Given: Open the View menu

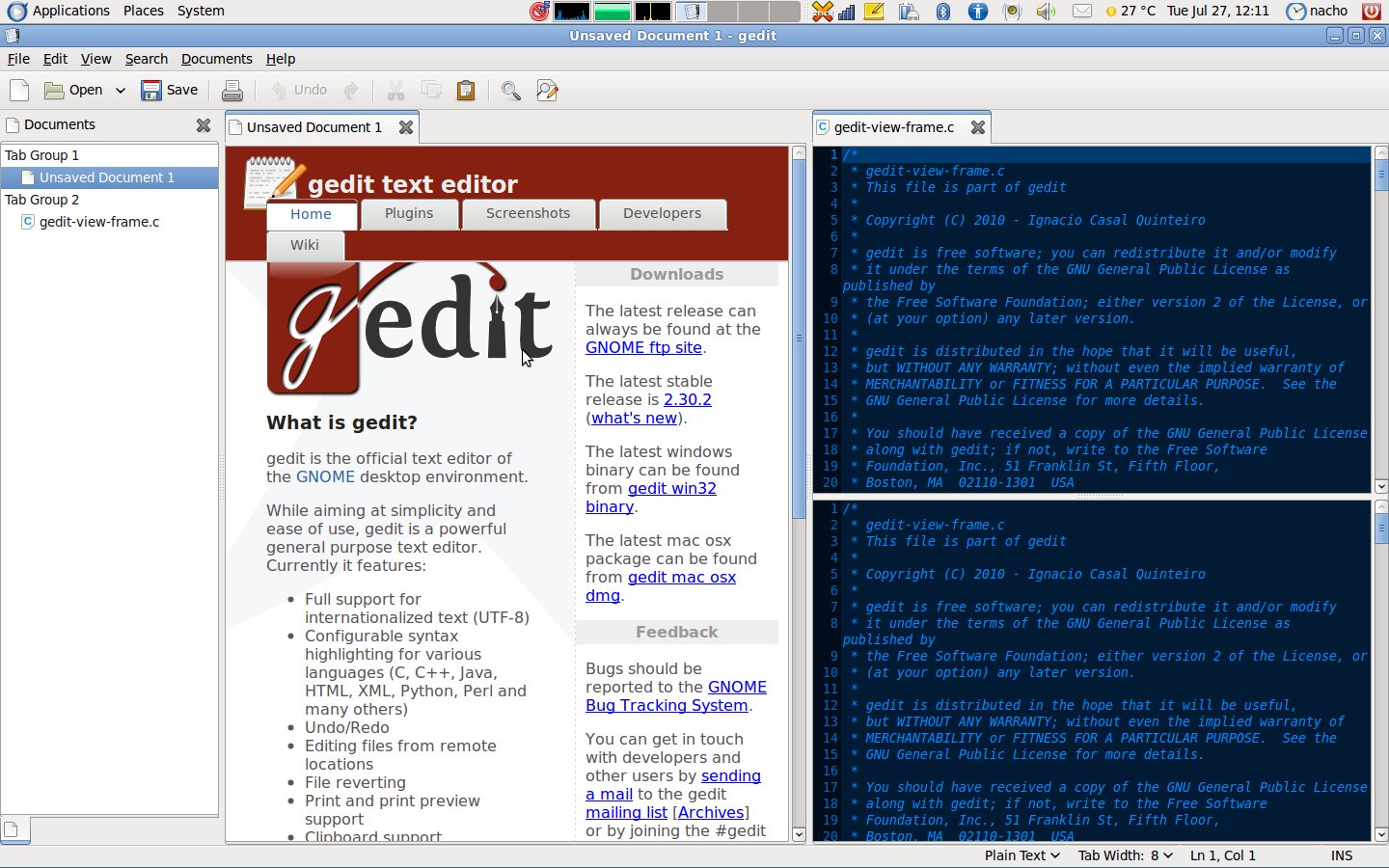Looking at the screenshot, I should [x=95, y=59].
